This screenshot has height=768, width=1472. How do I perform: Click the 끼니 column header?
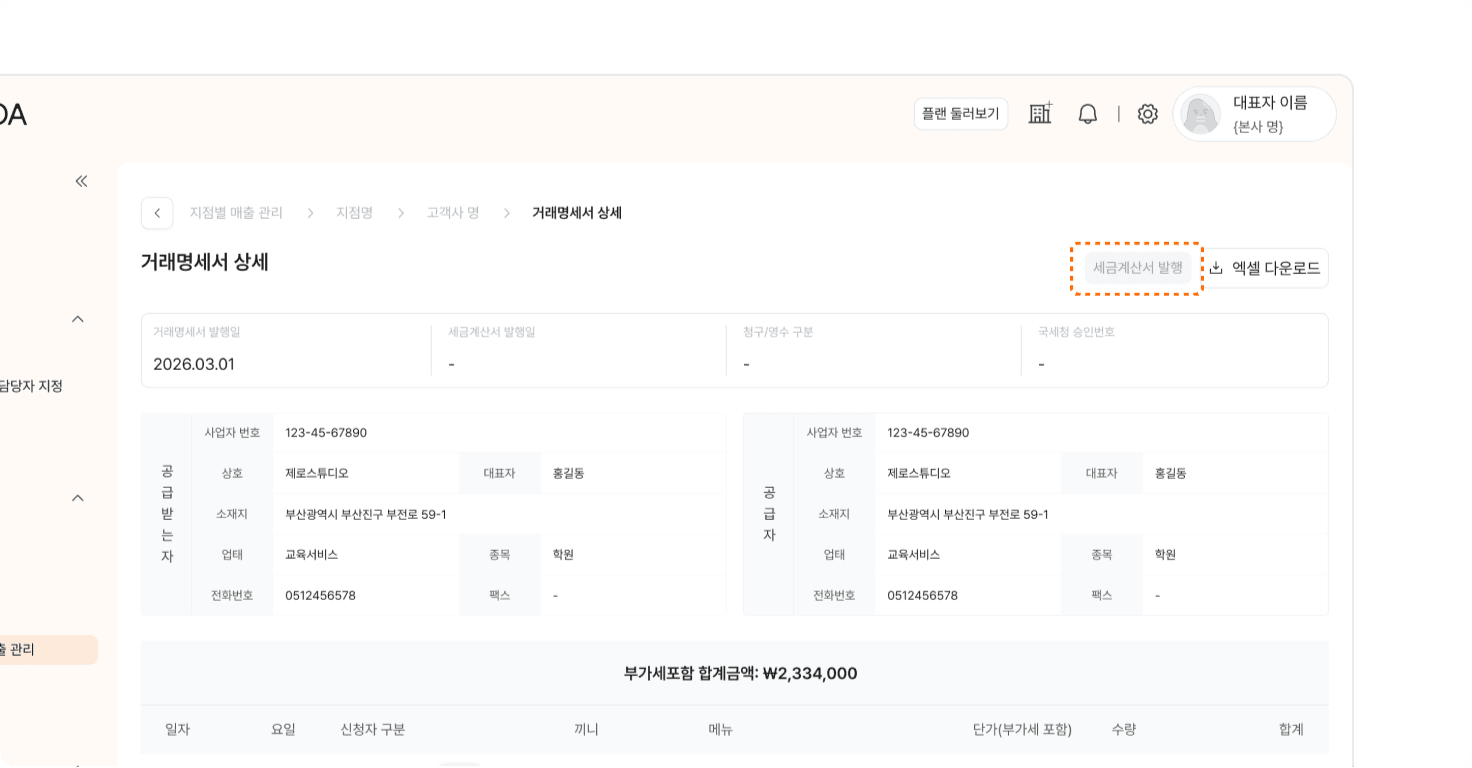click(x=586, y=730)
